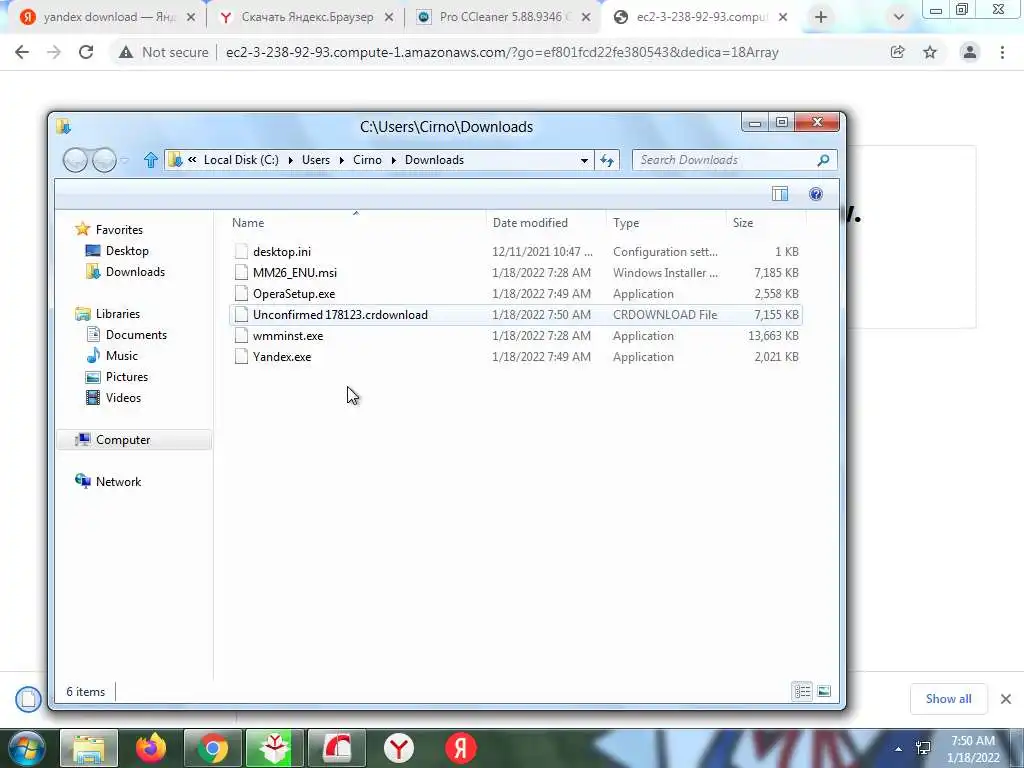This screenshot has width=1024, height=768.
Task: Open the Chrome profile avatar menu
Action: tap(970, 52)
